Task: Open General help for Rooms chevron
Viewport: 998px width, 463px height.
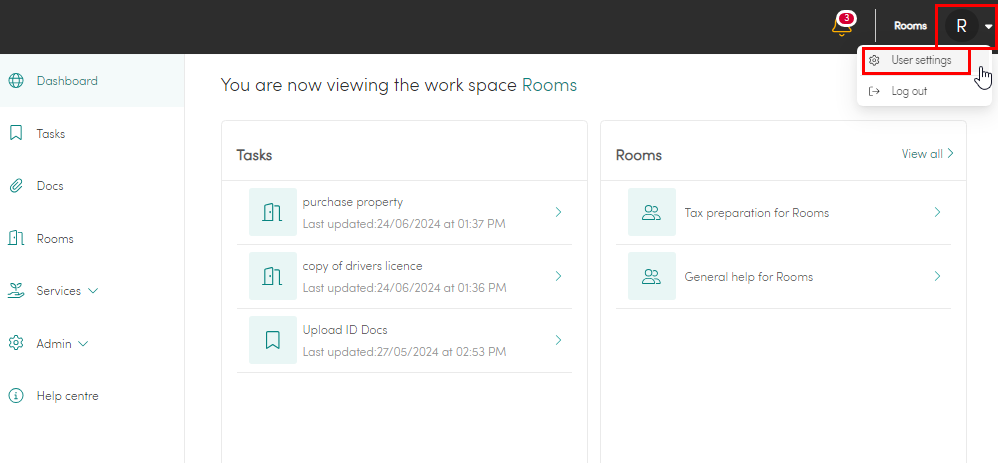Action: point(937,276)
